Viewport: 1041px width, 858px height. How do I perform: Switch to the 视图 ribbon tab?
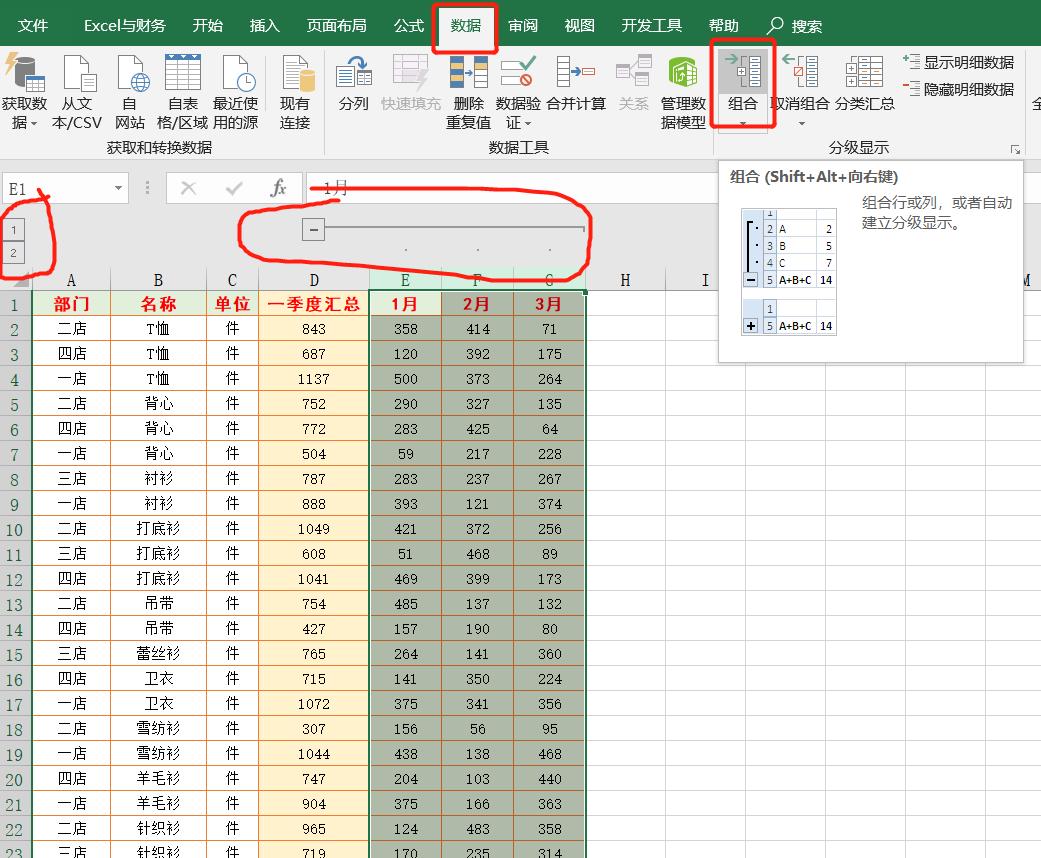[579, 25]
